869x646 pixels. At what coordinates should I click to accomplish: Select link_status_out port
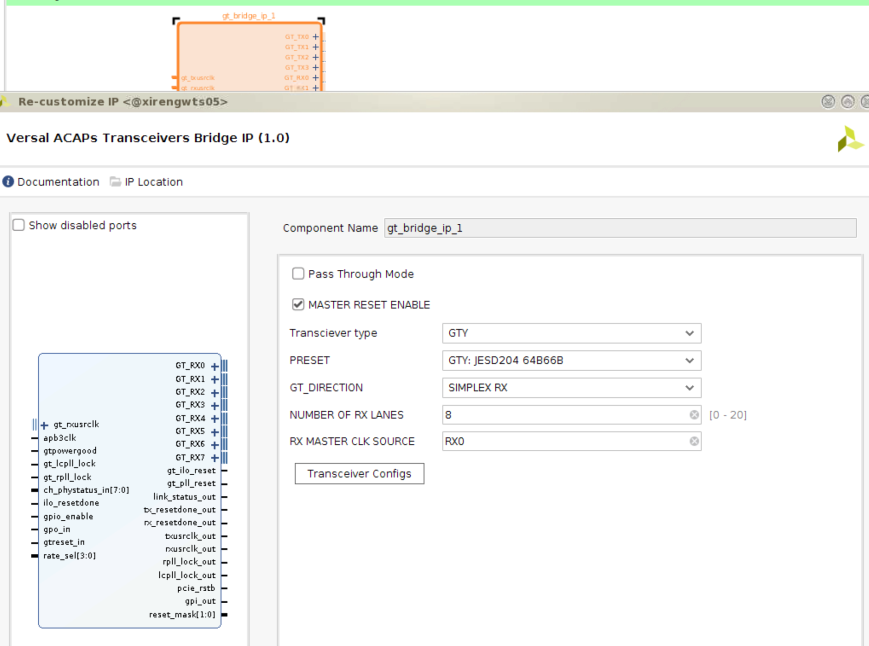pos(185,497)
